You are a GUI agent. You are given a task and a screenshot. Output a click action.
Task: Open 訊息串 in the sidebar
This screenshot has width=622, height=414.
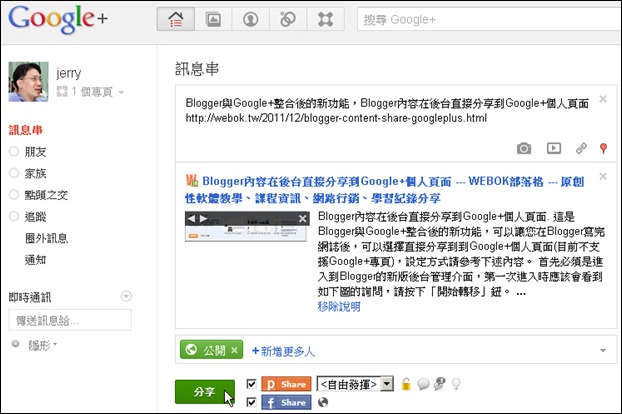[25, 130]
